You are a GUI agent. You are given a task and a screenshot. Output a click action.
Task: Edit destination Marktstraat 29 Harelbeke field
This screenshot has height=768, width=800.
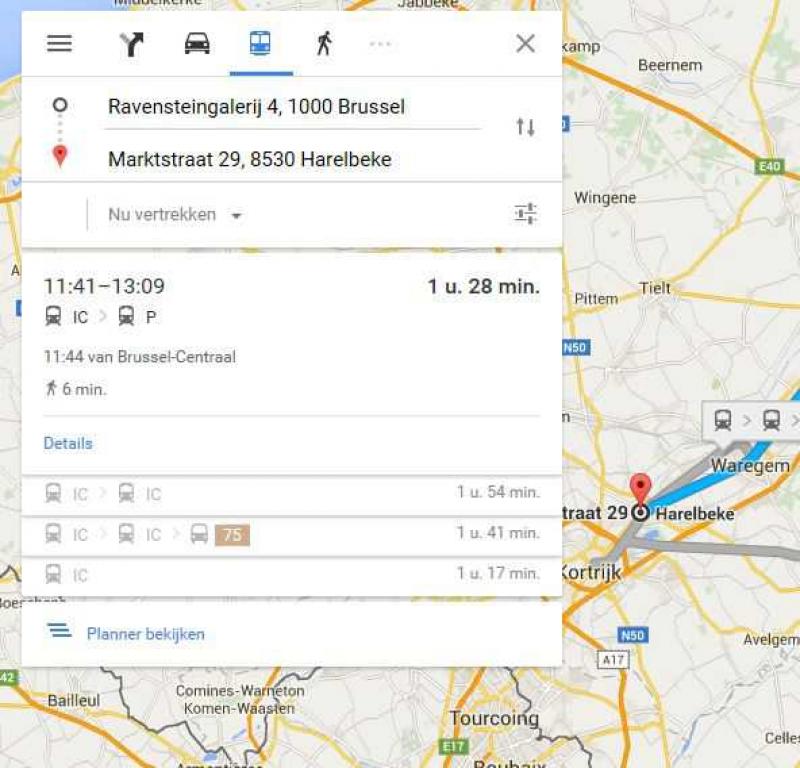(293, 160)
